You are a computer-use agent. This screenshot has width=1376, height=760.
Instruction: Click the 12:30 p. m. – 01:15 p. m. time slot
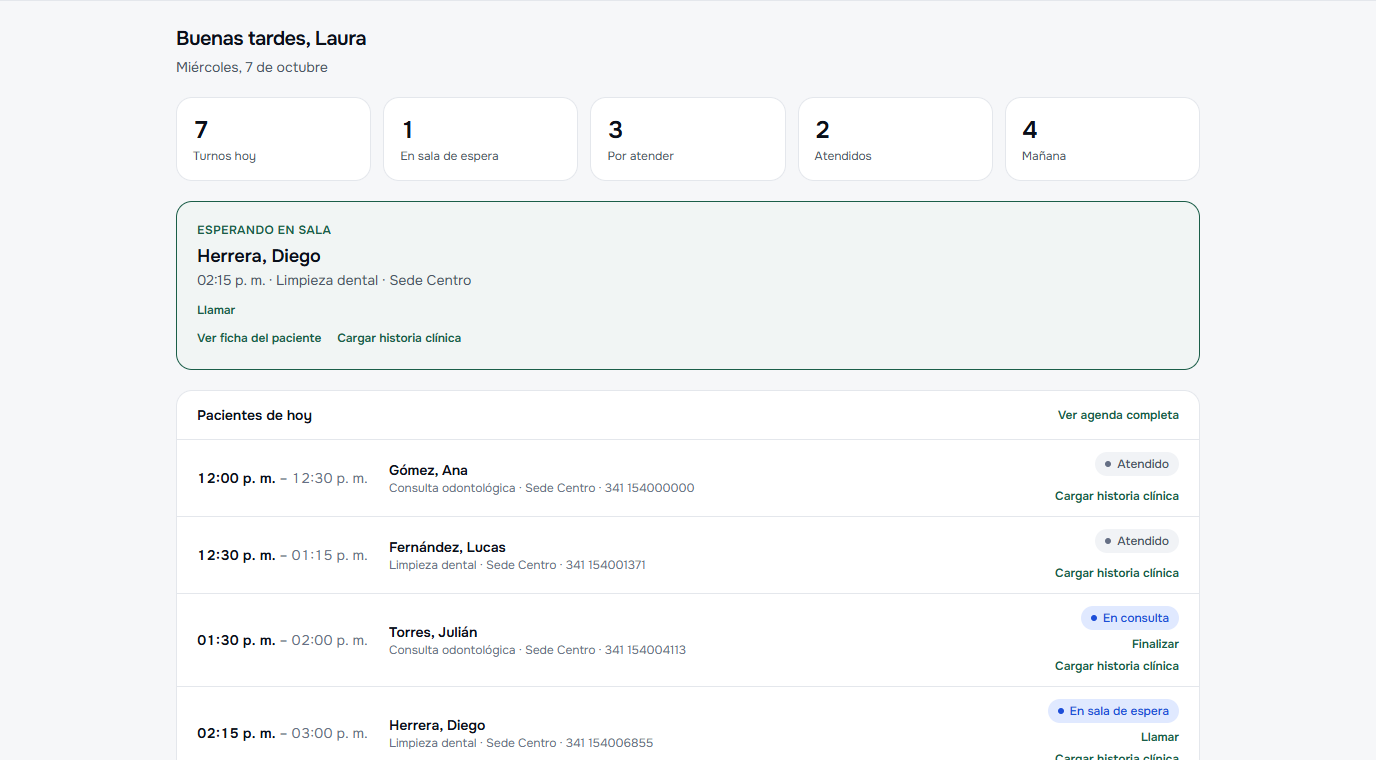pos(282,555)
